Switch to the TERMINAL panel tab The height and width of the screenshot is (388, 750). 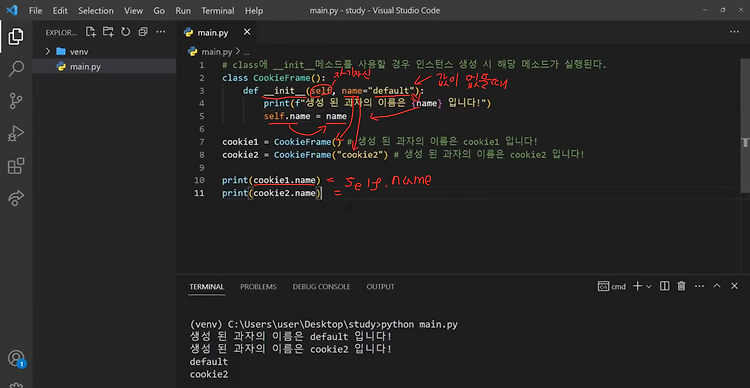tap(207, 287)
